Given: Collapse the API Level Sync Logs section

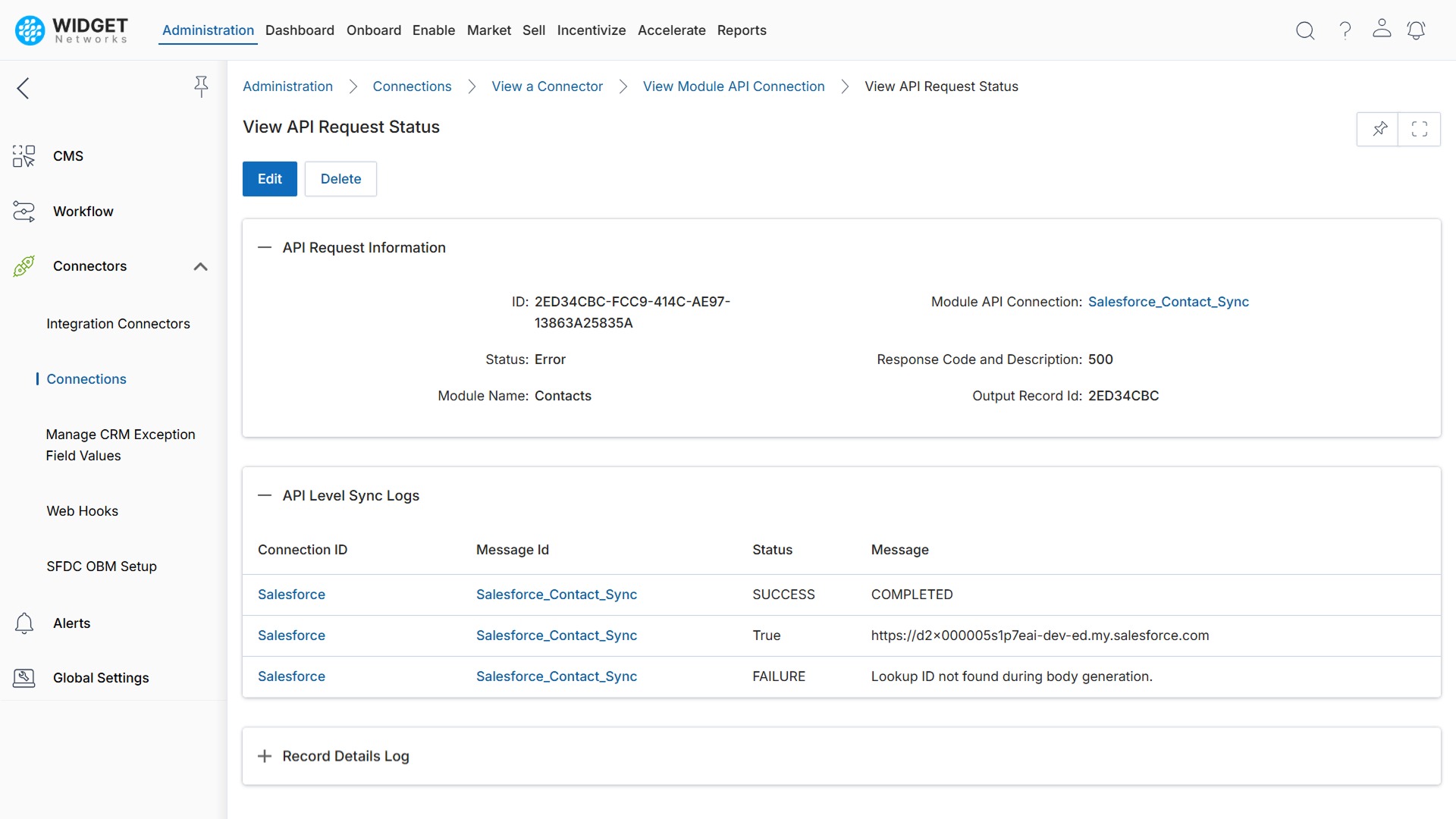Looking at the screenshot, I should click(264, 496).
